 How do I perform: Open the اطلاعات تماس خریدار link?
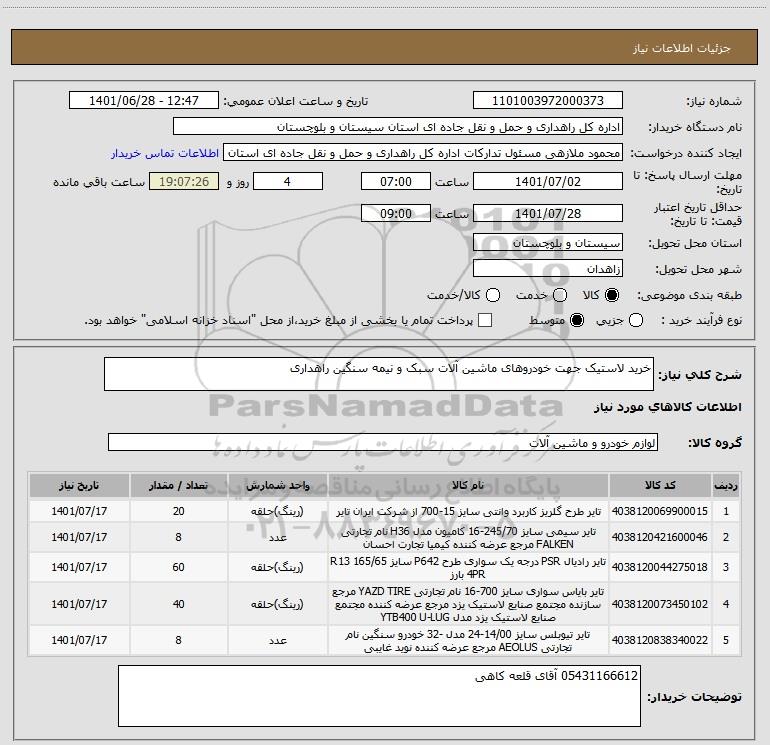(x=165, y=153)
